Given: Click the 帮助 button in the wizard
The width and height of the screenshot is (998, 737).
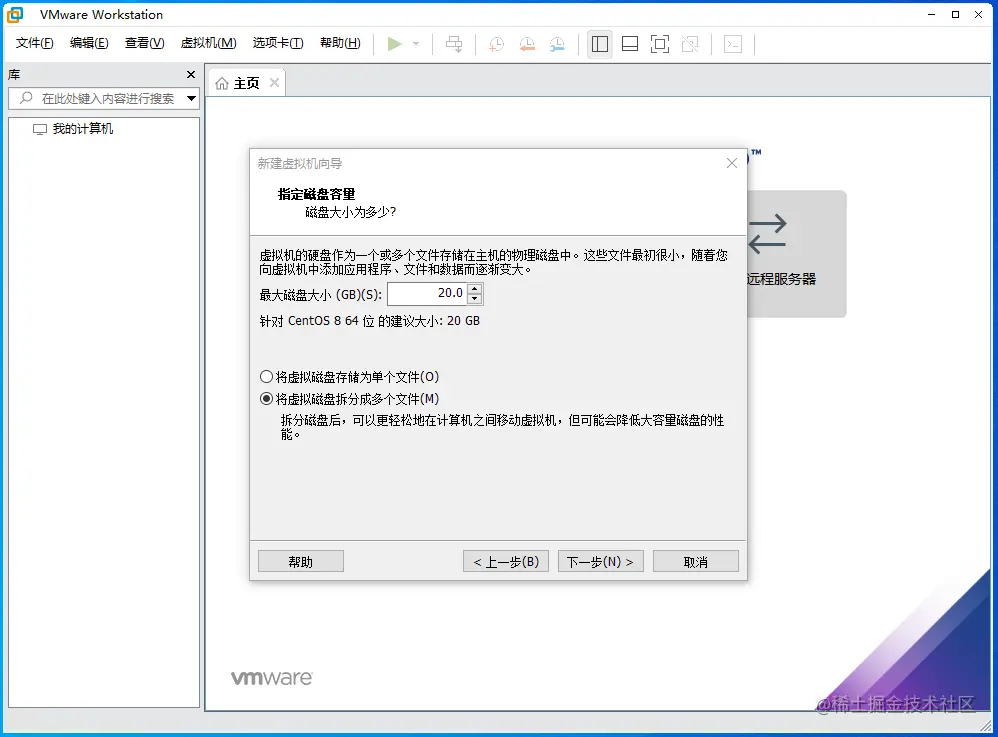Looking at the screenshot, I should [x=300, y=560].
